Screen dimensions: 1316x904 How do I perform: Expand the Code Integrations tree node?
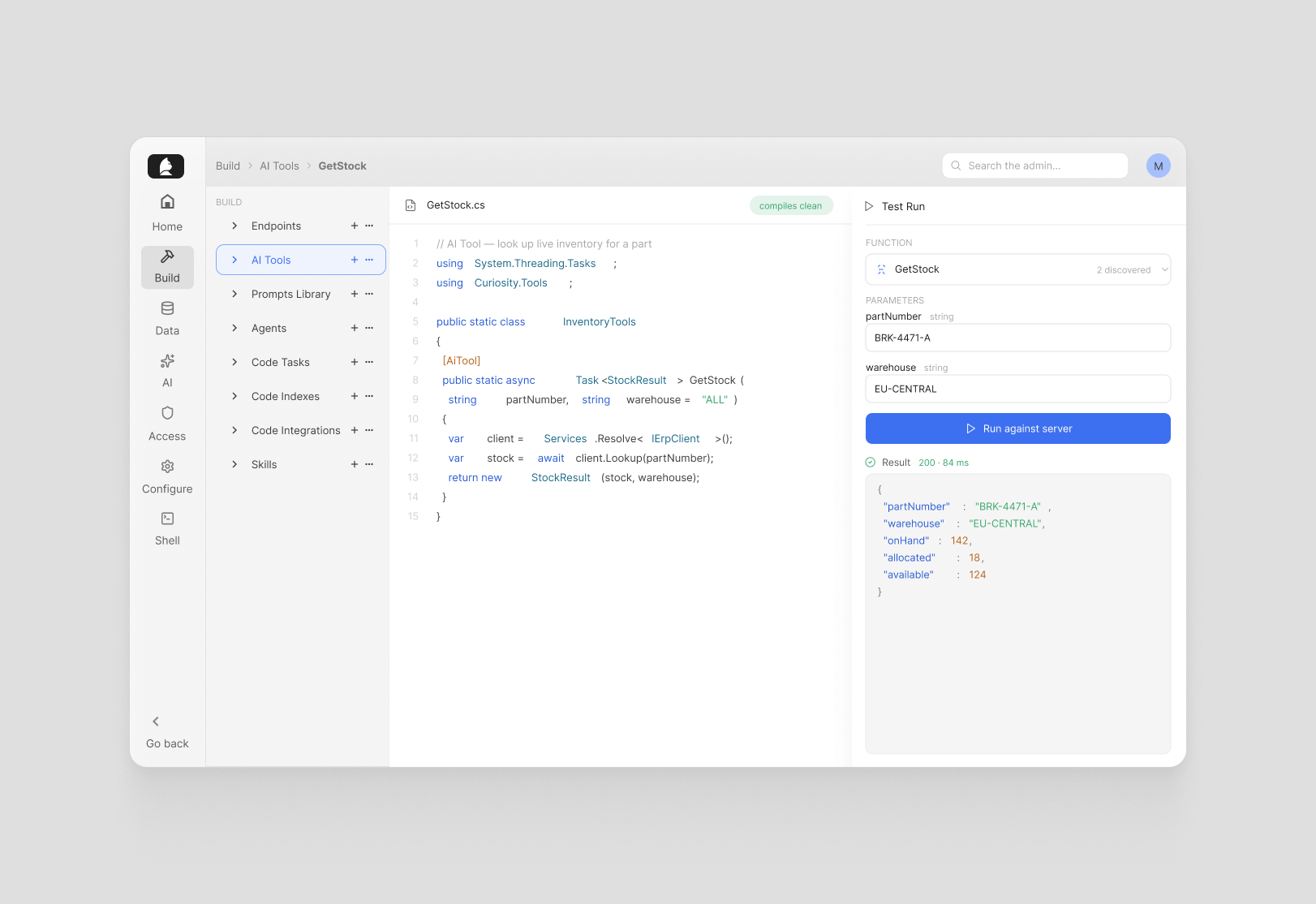coord(234,430)
